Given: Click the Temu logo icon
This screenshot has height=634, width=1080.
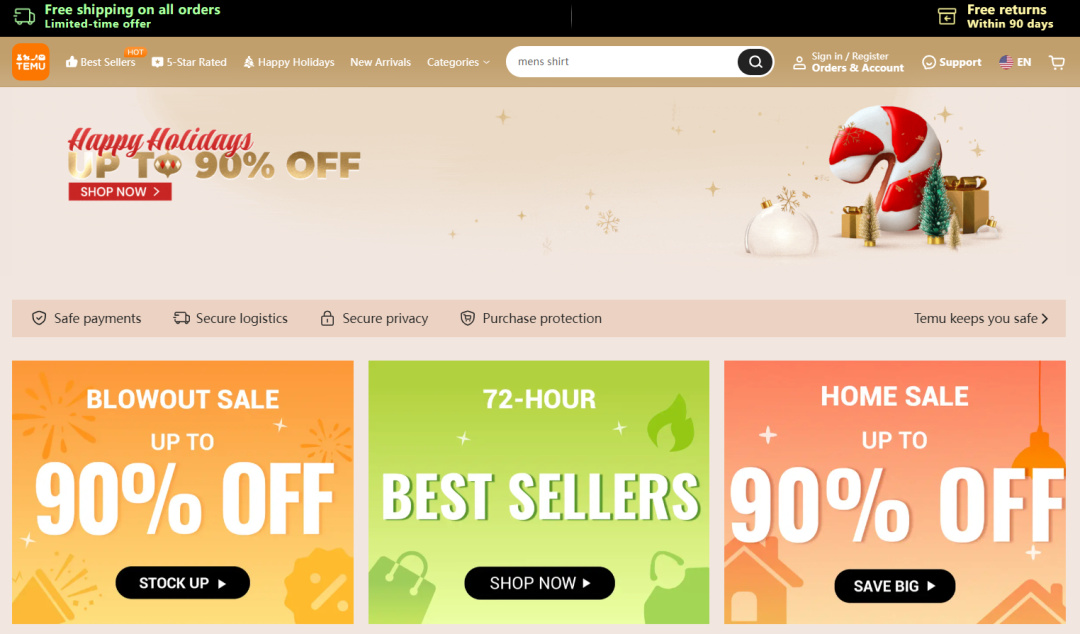Looking at the screenshot, I should (x=30, y=62).
